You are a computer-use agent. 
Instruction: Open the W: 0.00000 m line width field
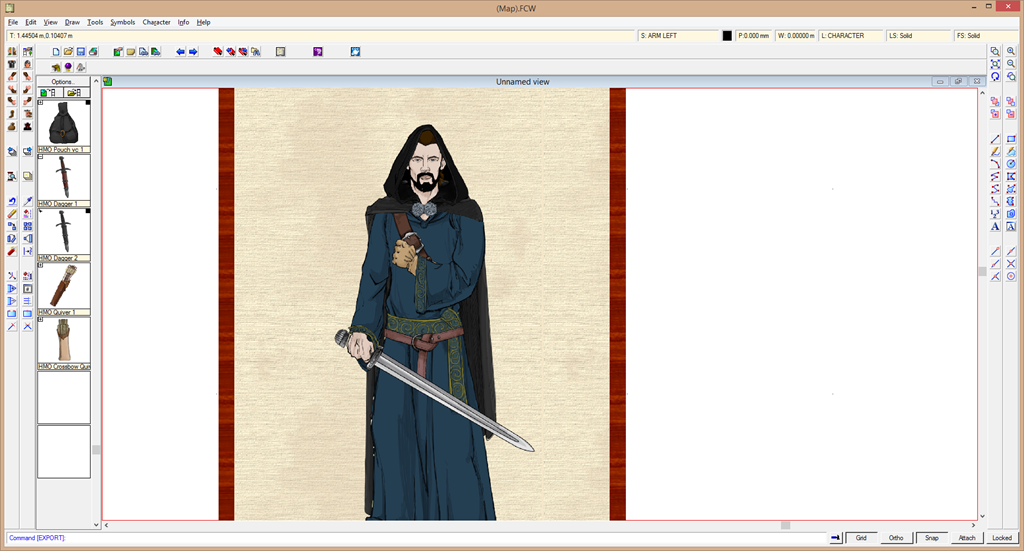(796, 36)
